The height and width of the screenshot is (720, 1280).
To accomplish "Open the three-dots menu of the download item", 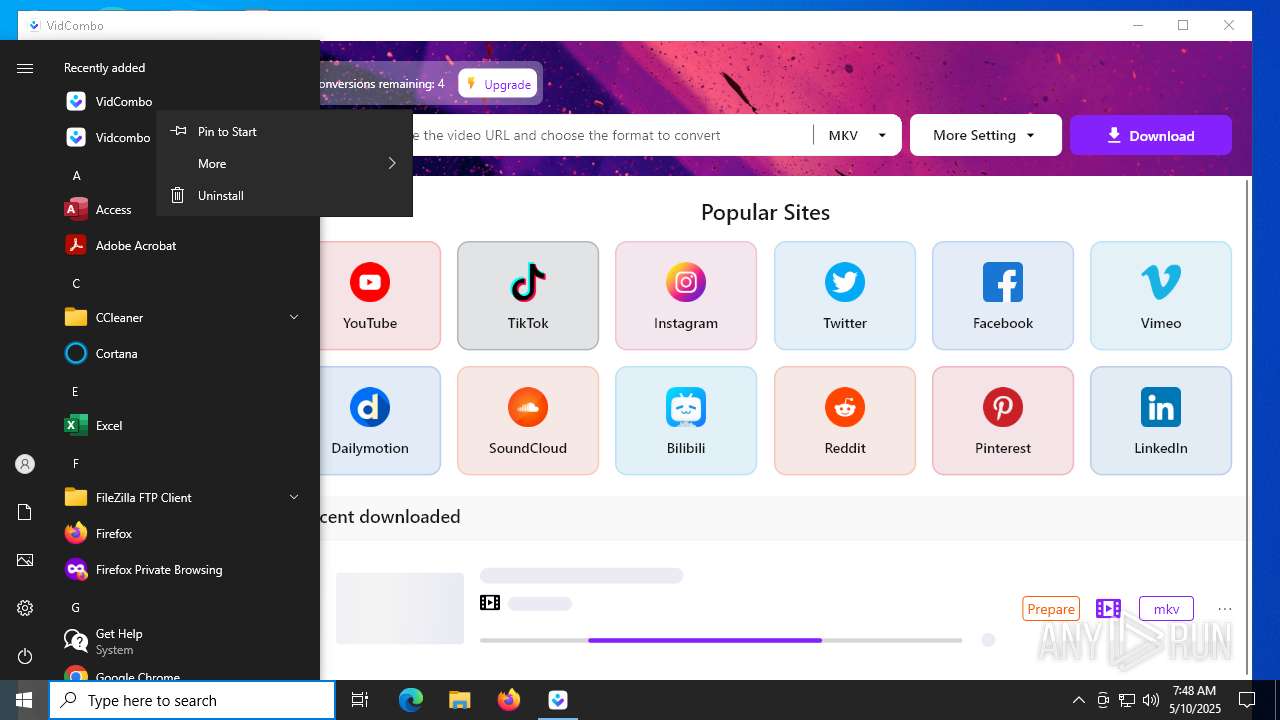I will coord(1225,609).
